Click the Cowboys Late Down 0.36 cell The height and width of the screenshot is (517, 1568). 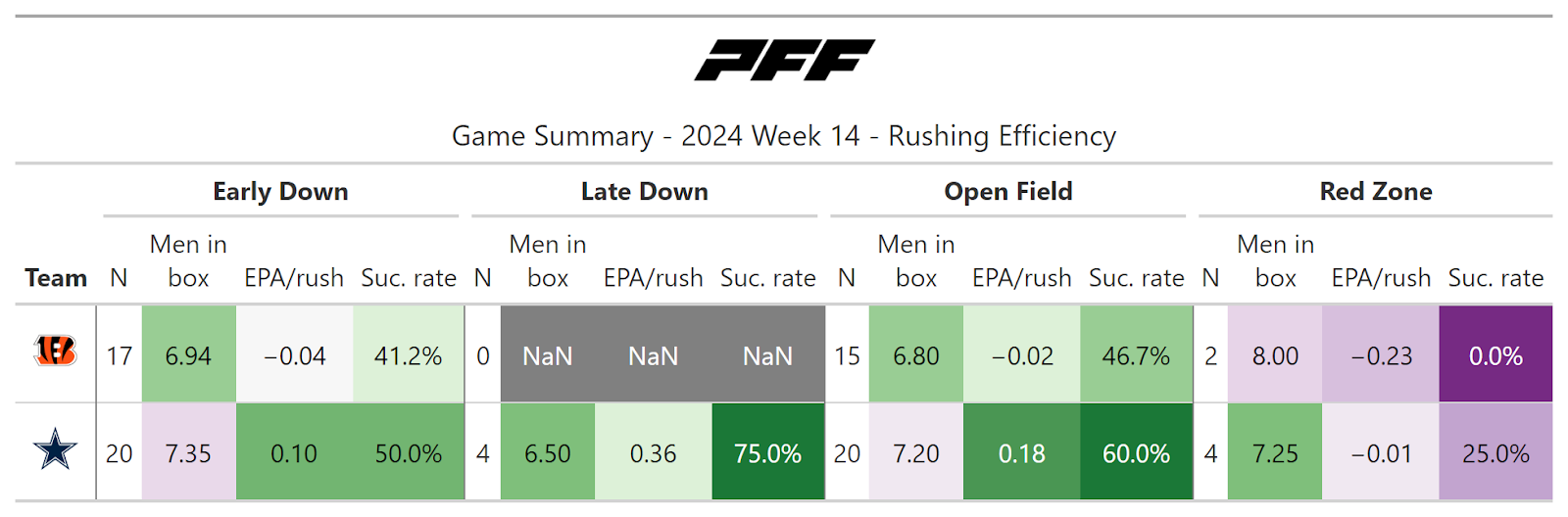click(x=653, y=453)
